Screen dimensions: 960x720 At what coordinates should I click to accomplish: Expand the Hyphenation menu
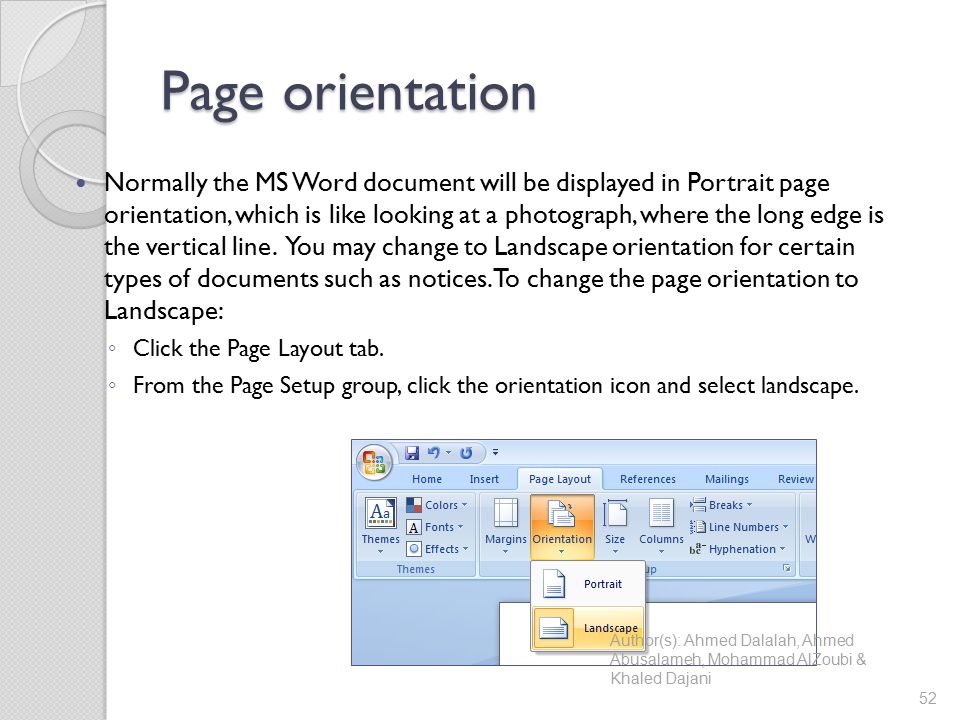[x=737, y=549]
